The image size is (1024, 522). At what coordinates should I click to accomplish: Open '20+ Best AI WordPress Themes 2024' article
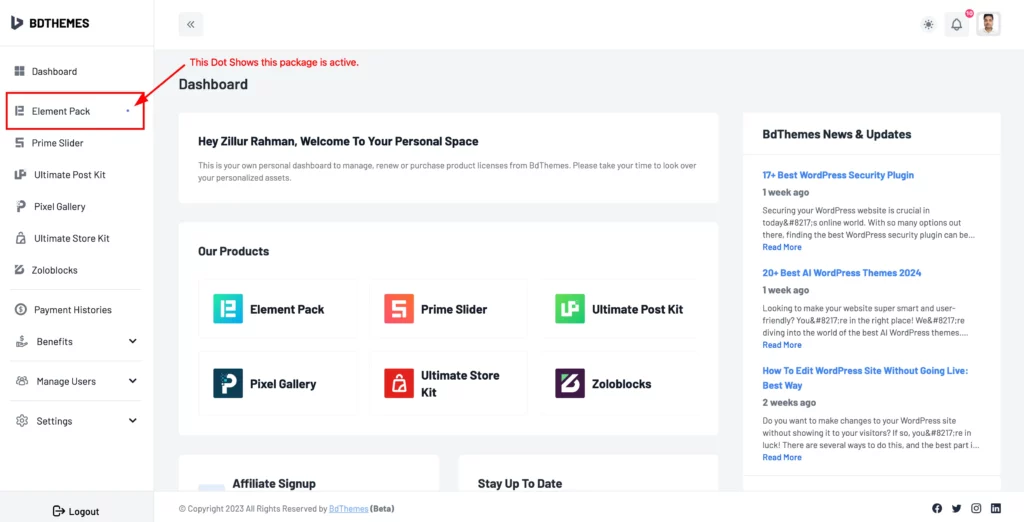[x=842, y=272]
